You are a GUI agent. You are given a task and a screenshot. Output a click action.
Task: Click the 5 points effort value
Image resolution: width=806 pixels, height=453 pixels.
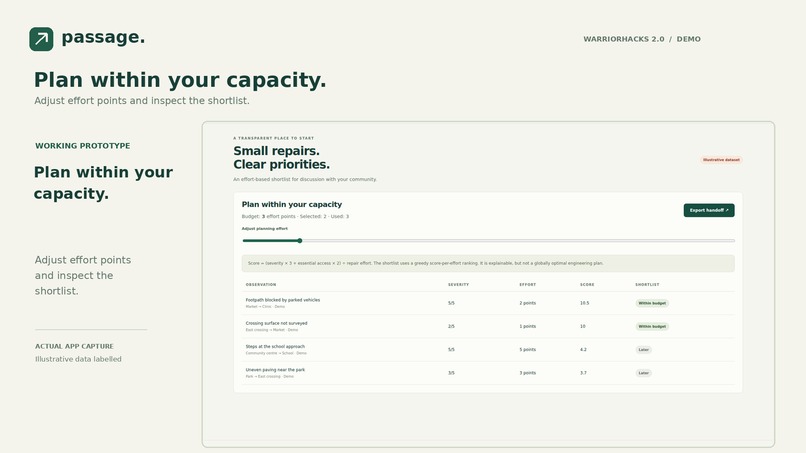(x=527, y=350)
